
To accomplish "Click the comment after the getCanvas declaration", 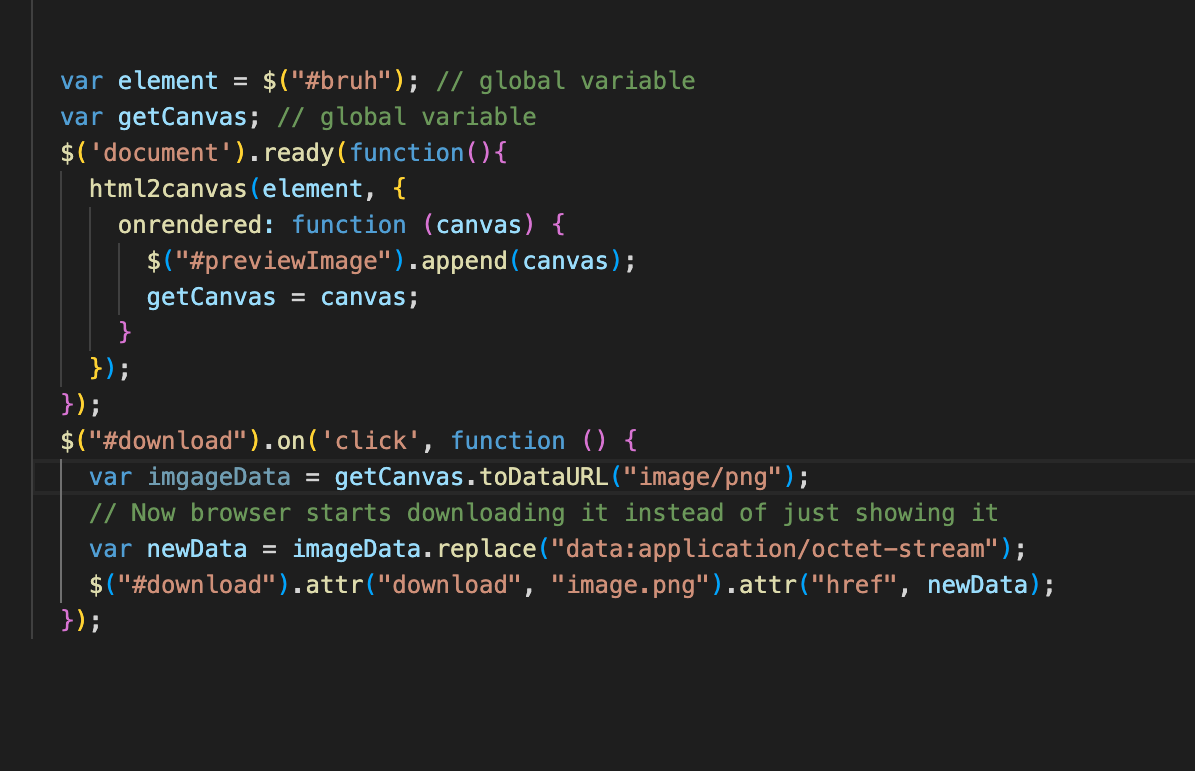I will coord(406,117).
